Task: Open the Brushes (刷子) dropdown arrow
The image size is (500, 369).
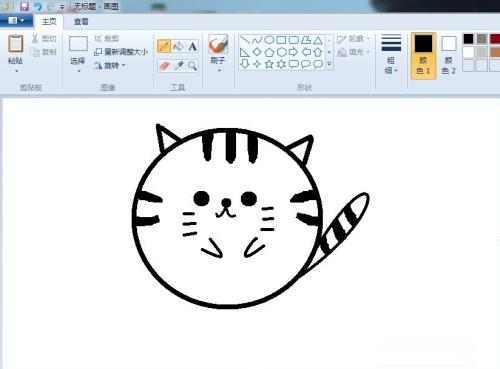Action: point(219,70)
